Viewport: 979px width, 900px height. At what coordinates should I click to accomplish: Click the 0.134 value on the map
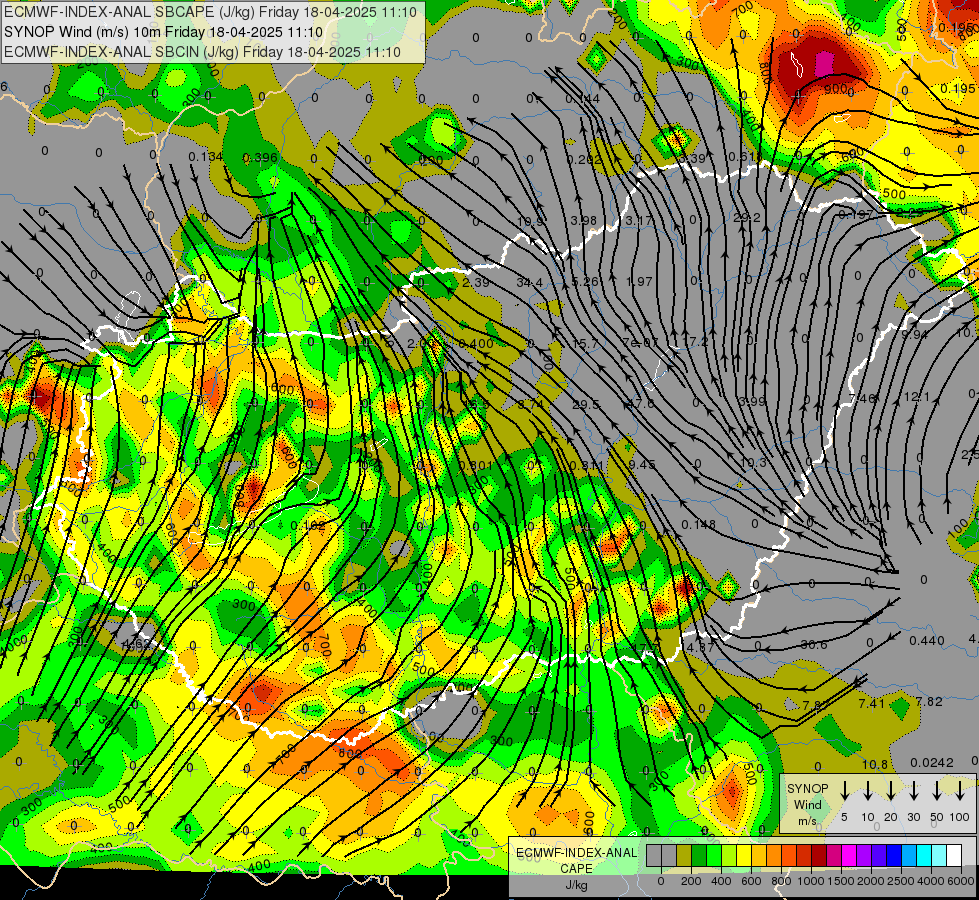[205, 156]
